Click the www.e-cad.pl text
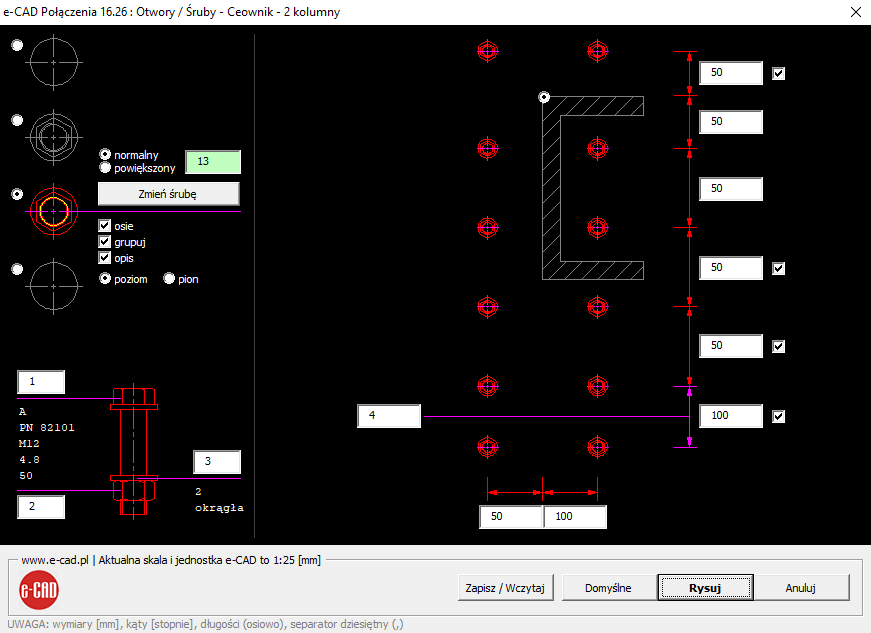 [55, 560]
